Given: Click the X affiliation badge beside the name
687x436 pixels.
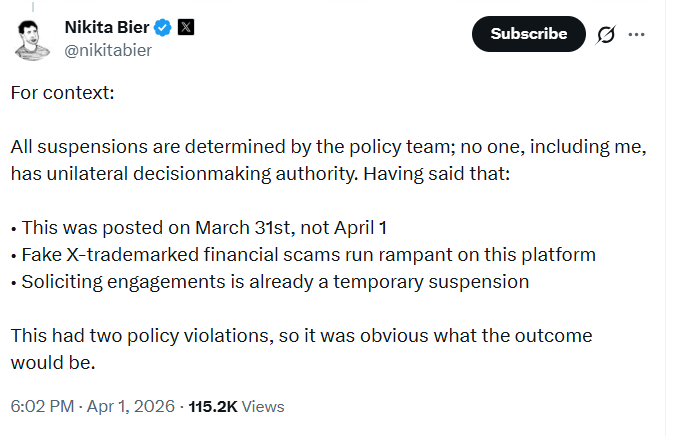Looking at the screenshot, I should tap(186, 27).
